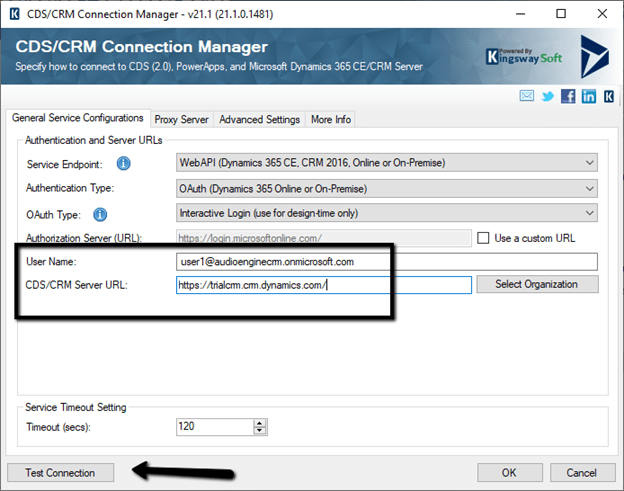Maximize the Connection Manager window
This screenshot has width=624, height=491.
561,14
